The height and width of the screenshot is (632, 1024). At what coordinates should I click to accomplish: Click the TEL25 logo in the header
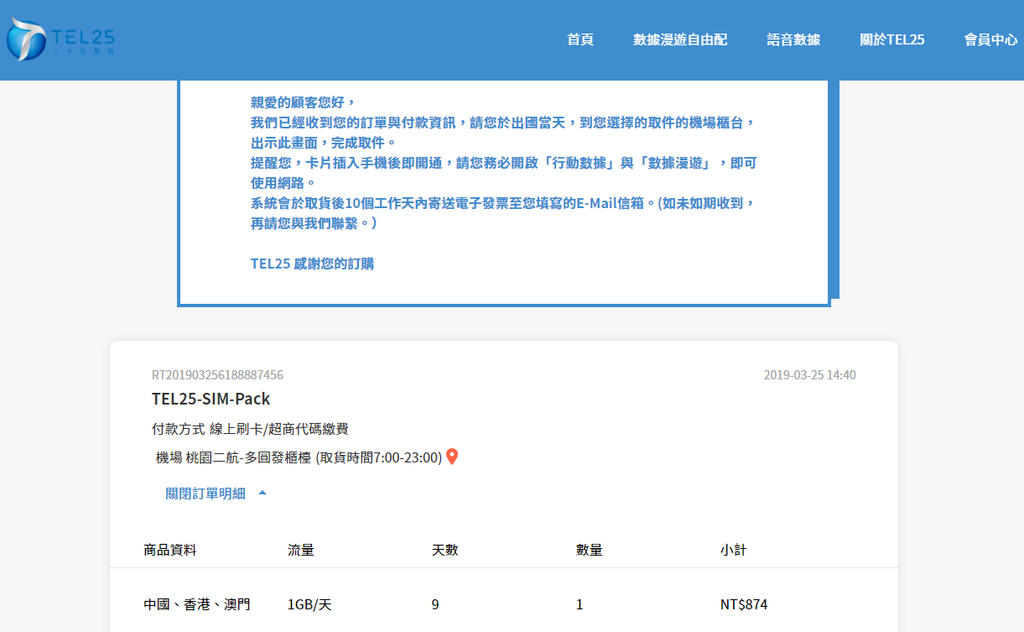coord(61,39)
